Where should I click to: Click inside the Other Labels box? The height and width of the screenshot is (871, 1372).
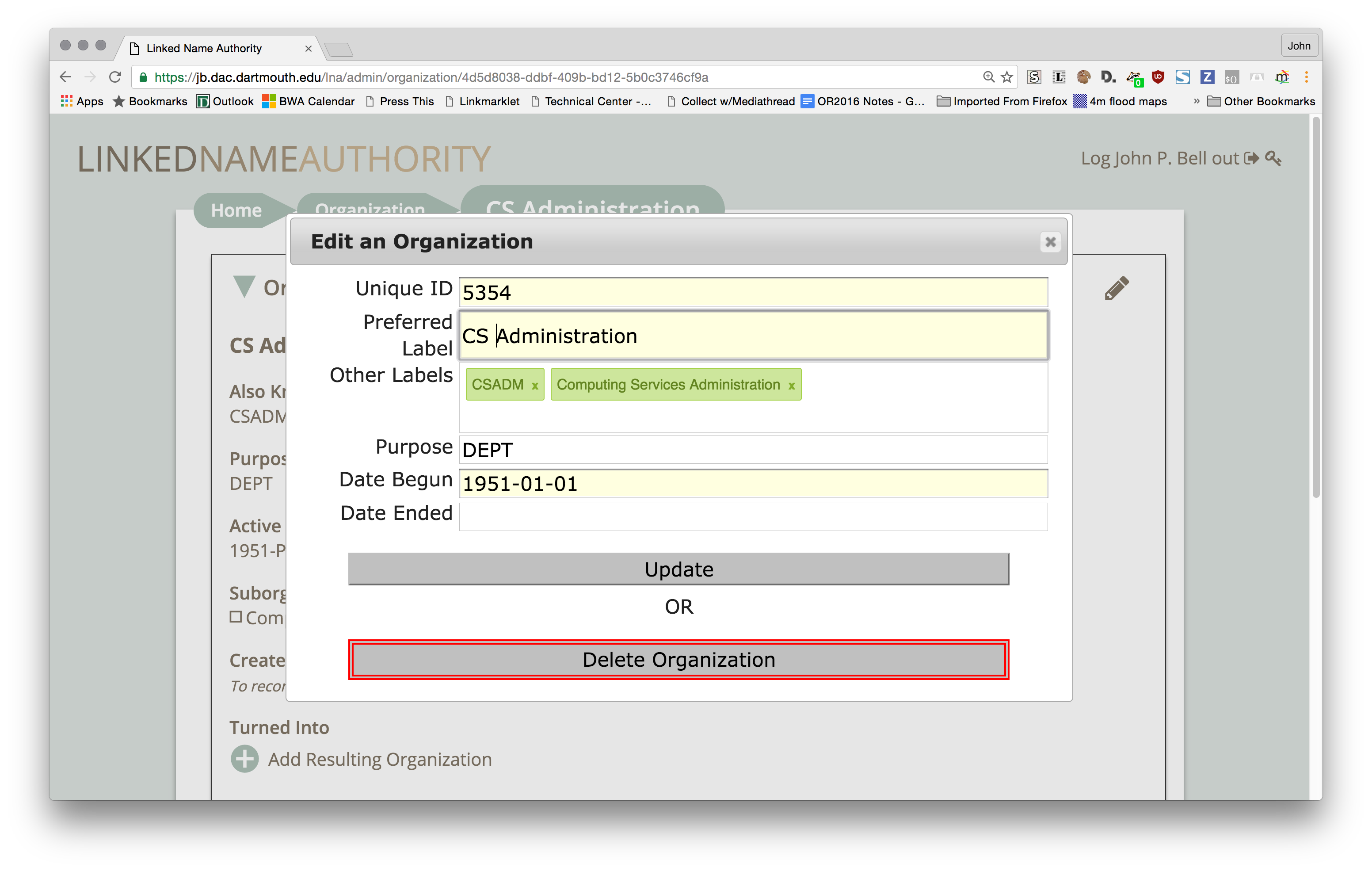click(x=753, y=397)
